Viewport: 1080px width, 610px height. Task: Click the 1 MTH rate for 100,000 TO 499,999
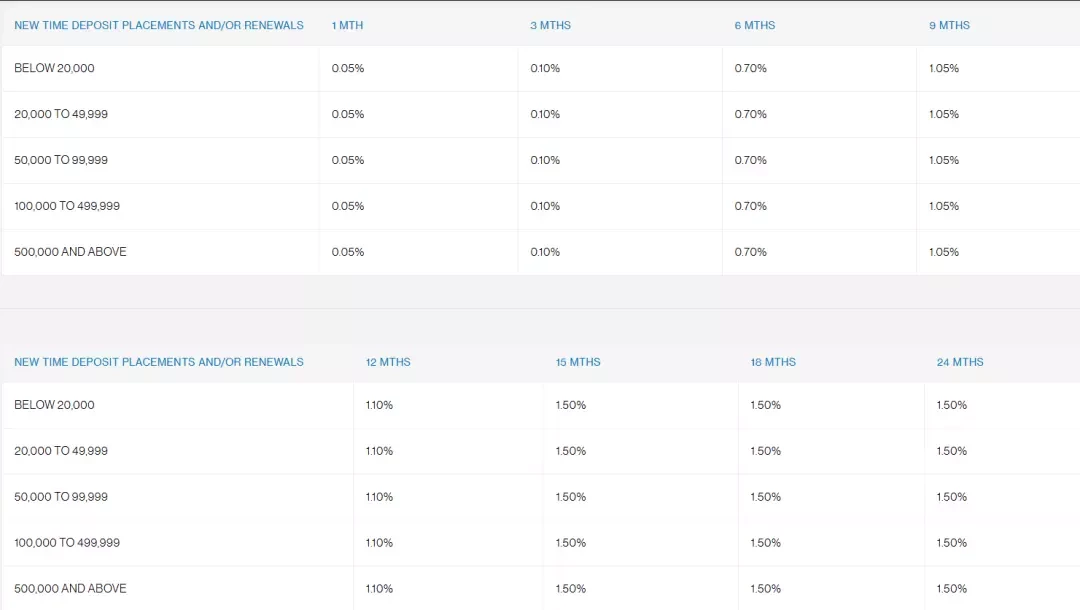click(x=348, y=206)
